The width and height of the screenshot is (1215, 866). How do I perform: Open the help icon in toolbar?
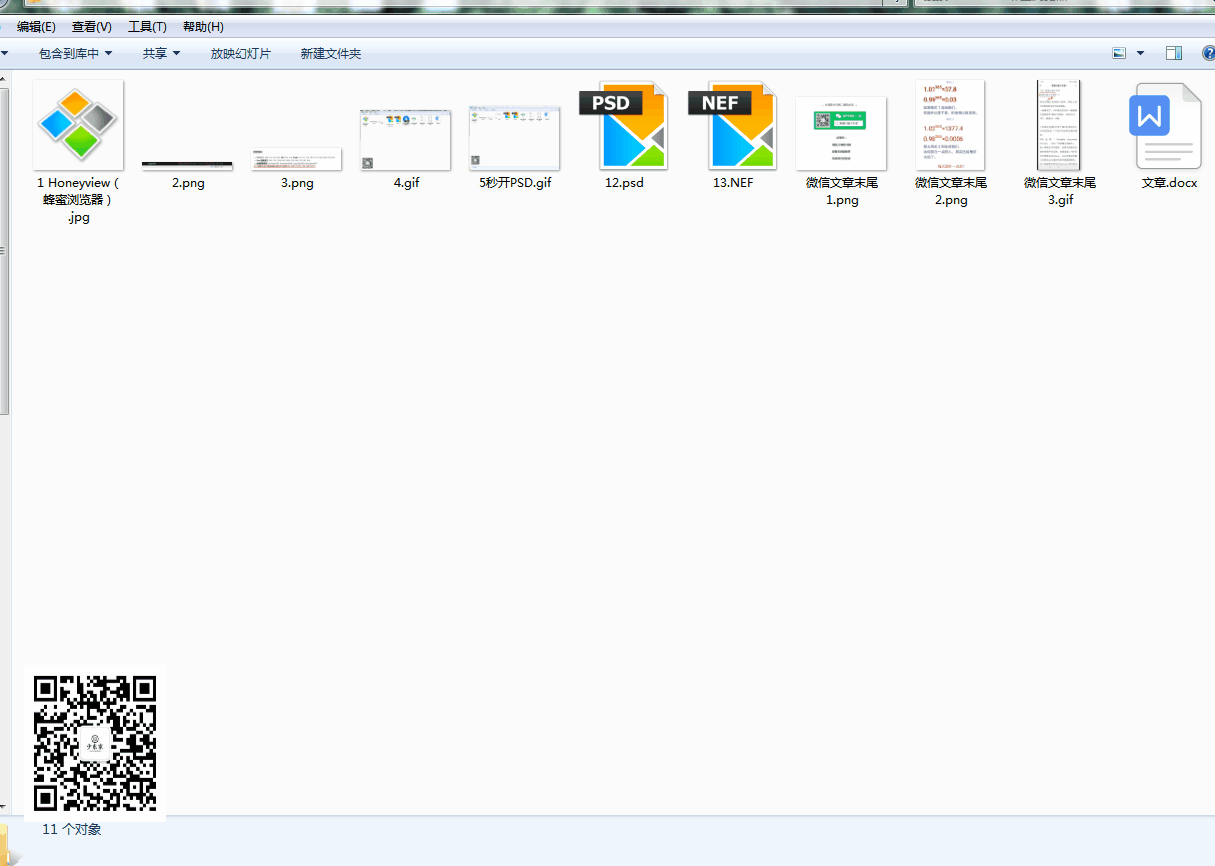1208,53
